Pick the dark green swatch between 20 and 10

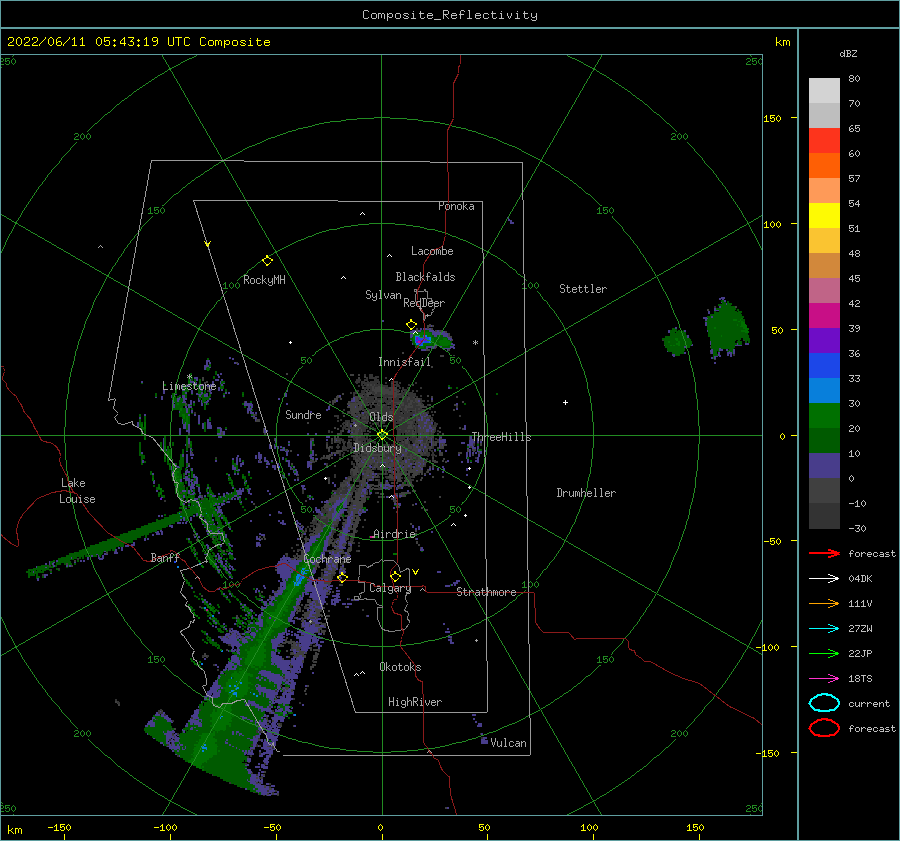824,440
